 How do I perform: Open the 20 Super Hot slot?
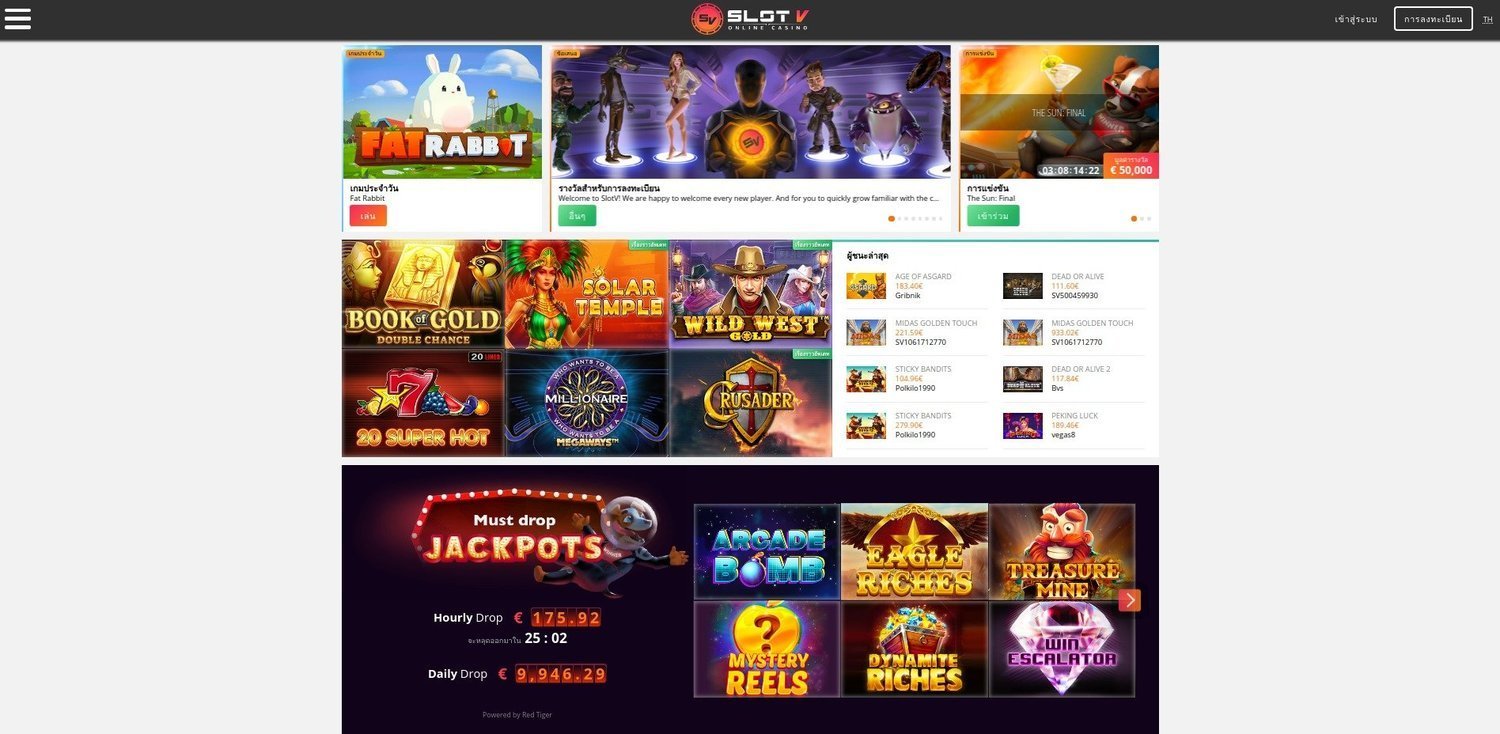[423, 403]
